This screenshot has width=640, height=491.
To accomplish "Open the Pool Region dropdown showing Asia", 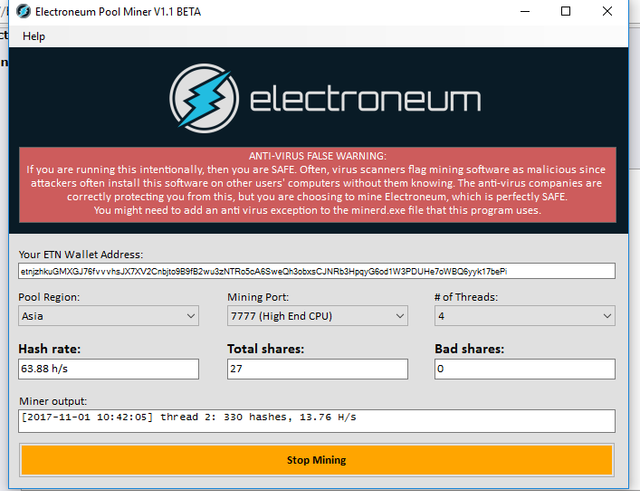I will pyautogui.click(x=109, y=316).
